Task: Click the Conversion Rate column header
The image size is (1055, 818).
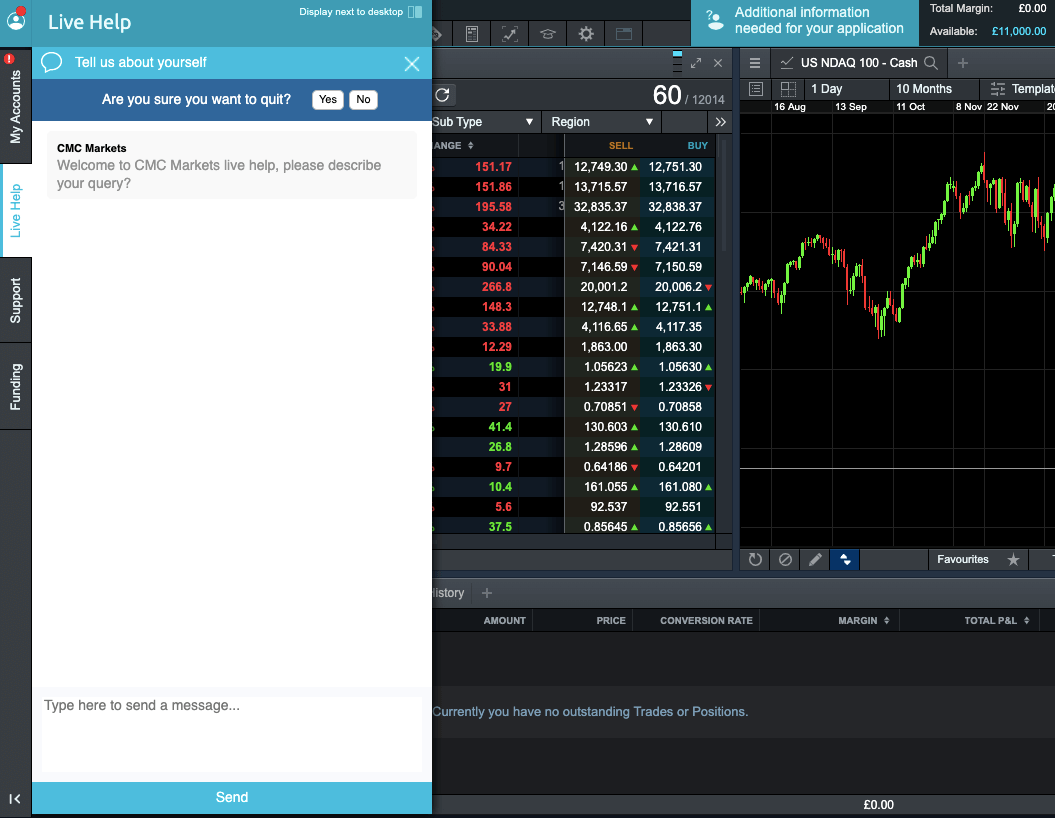Action: click(x=706, y=621)
